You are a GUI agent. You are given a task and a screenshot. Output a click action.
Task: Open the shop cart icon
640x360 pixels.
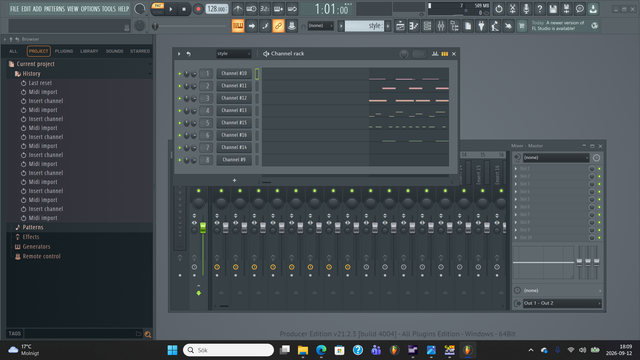pos(522,26)
